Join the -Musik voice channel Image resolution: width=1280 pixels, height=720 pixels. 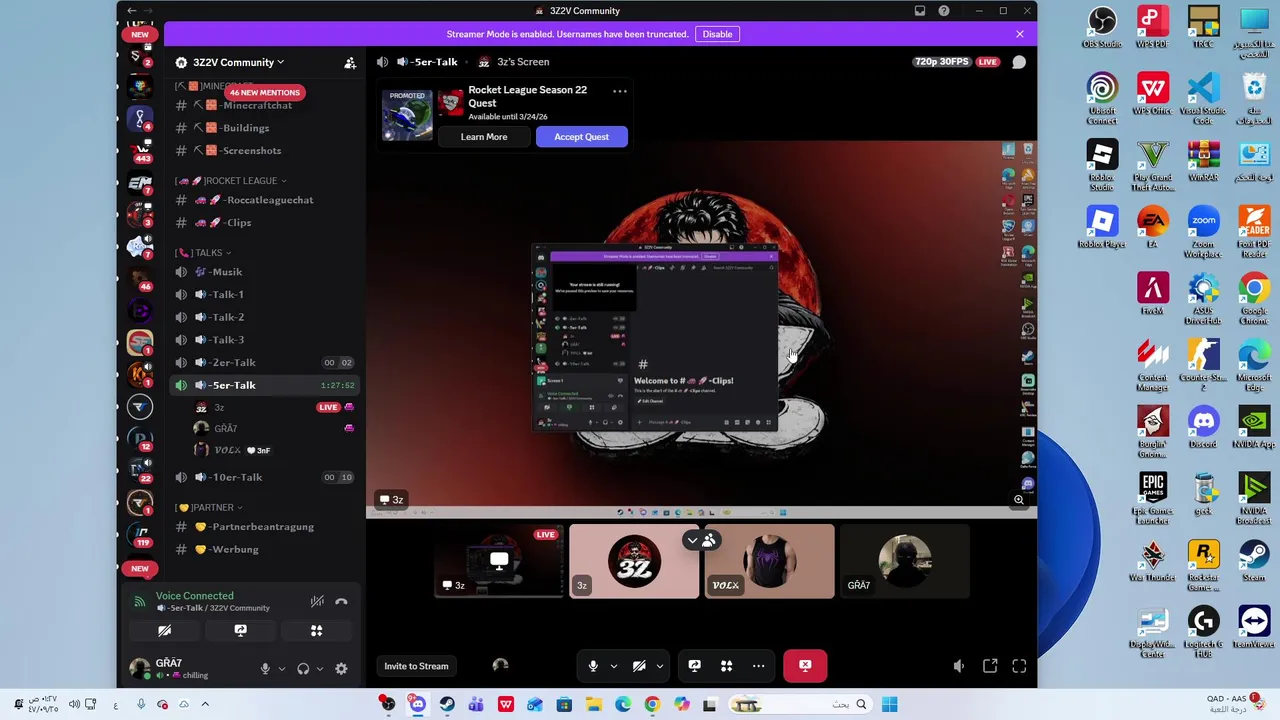click(264, 272)
